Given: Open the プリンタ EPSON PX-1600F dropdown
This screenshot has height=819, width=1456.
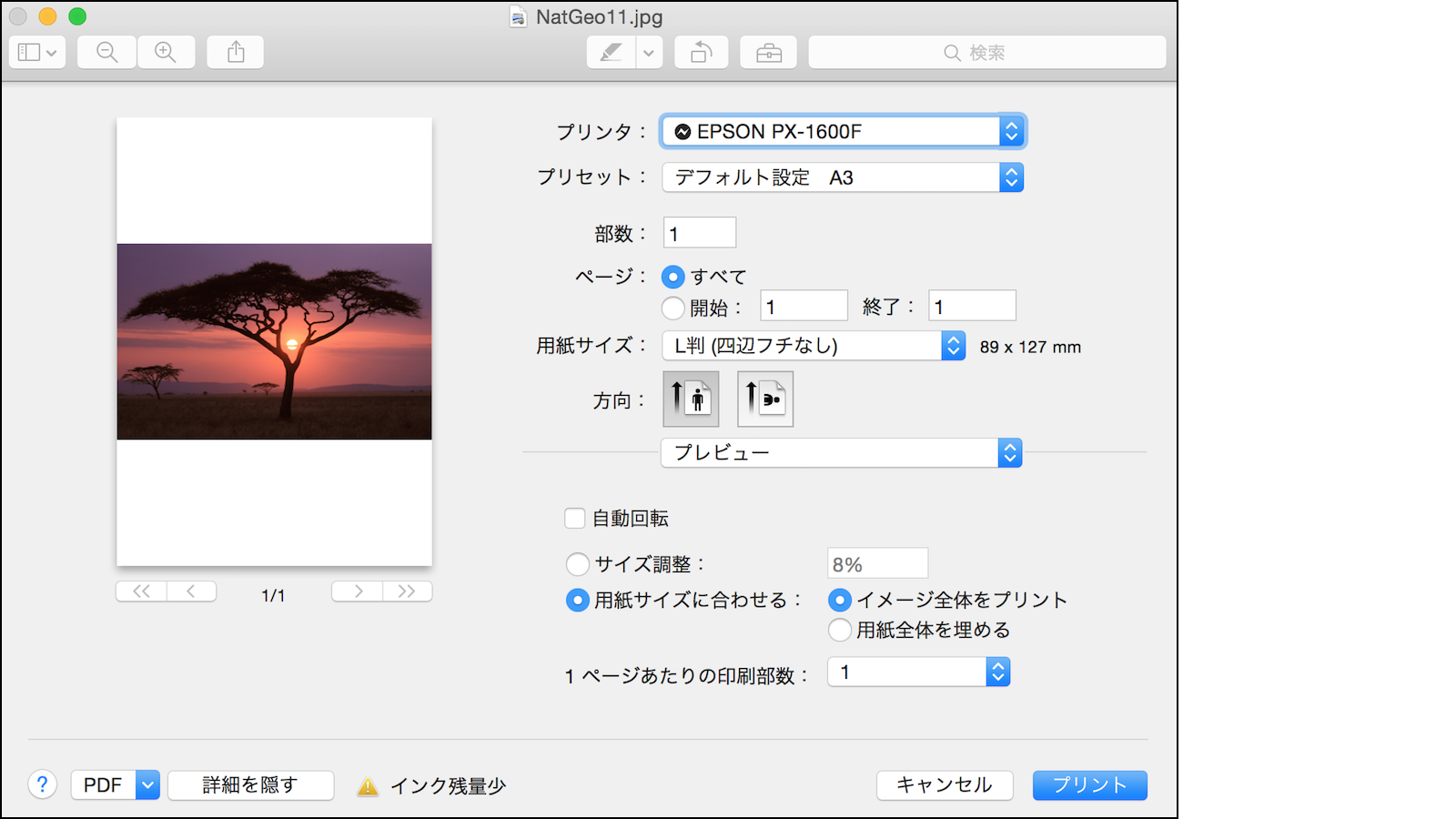Looking at the screenshot, I should point(843,132).
